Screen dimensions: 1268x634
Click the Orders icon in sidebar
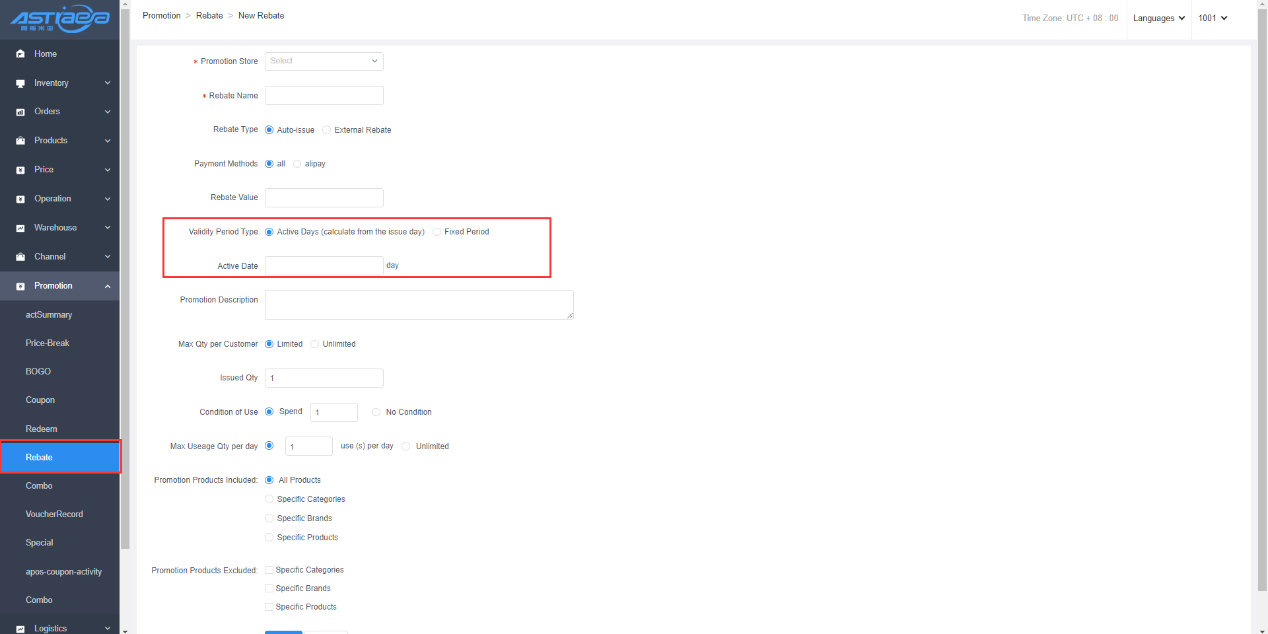(20, 112)
